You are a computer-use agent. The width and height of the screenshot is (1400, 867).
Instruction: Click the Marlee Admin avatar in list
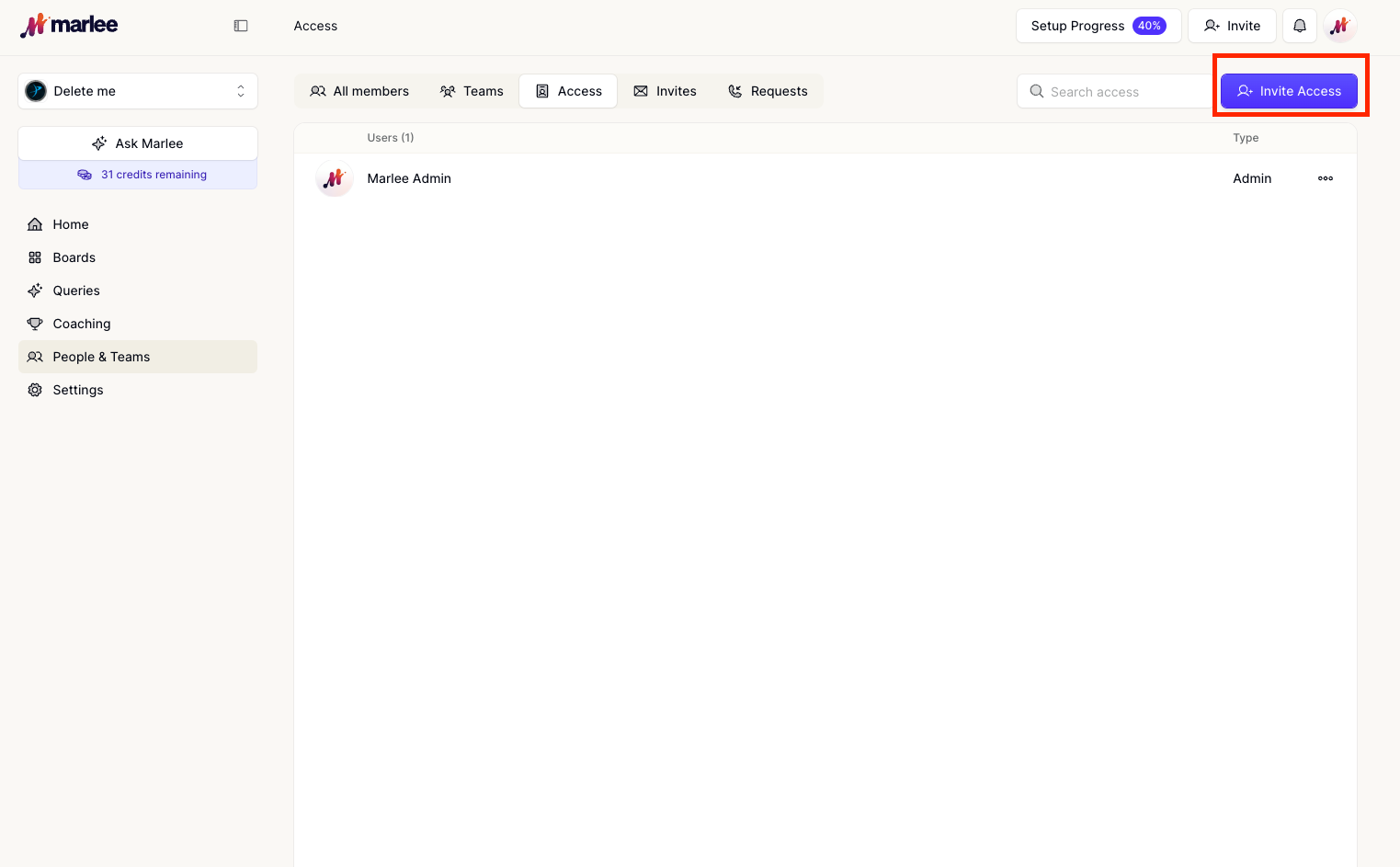point(335,178)
